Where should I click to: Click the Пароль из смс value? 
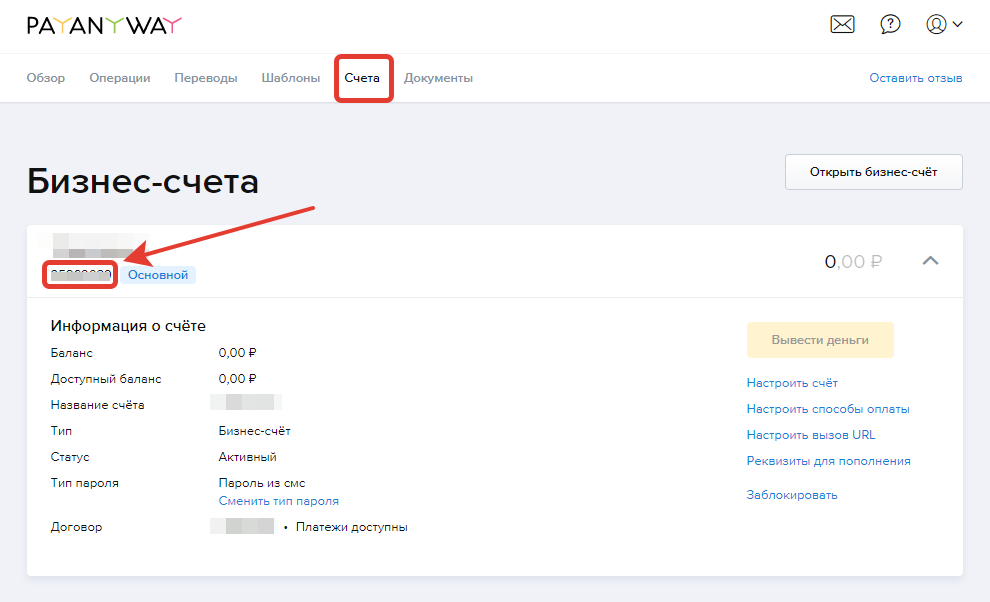[x=262, y=483]
